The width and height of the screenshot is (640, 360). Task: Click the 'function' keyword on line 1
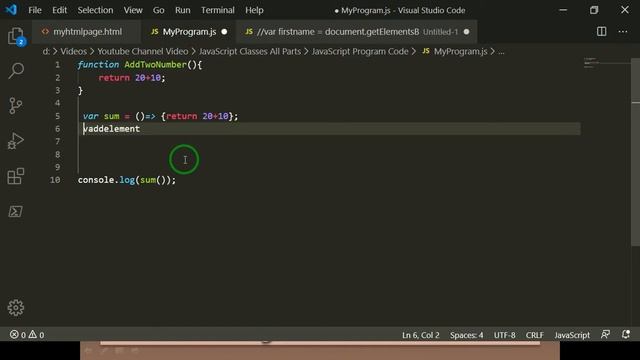pyautogui.click(x=98, y=65)
